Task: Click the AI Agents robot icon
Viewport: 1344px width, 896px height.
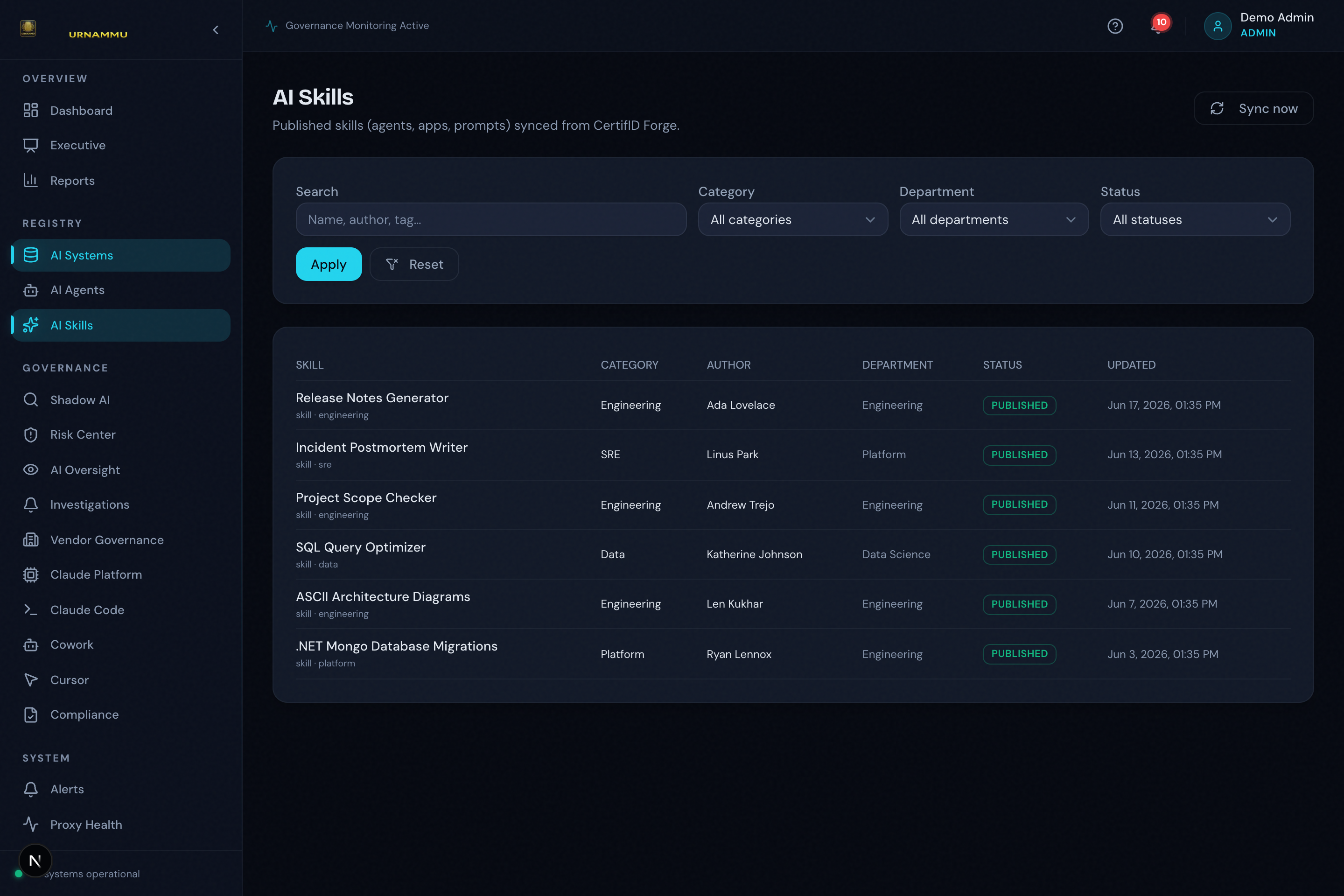Action: (31, 290)
